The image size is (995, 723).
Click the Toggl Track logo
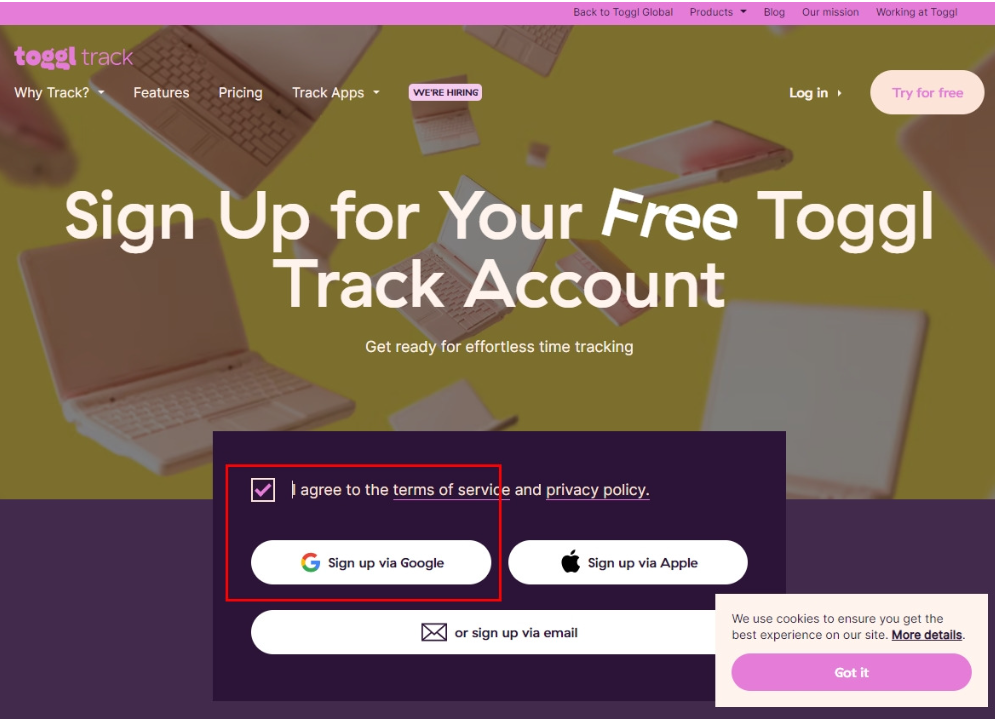click(74, 57)
